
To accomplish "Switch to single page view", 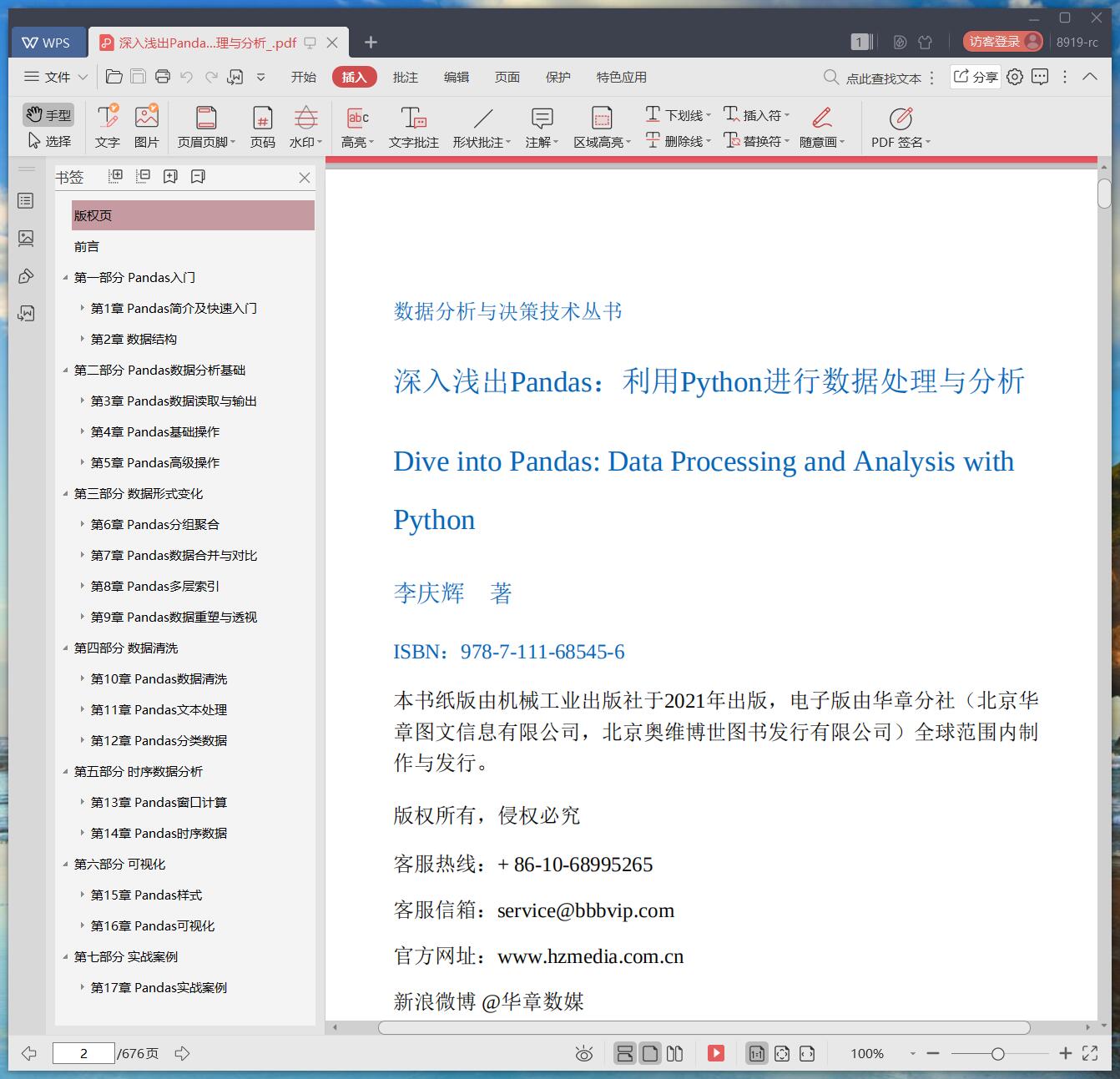I will pos(650,1053).
